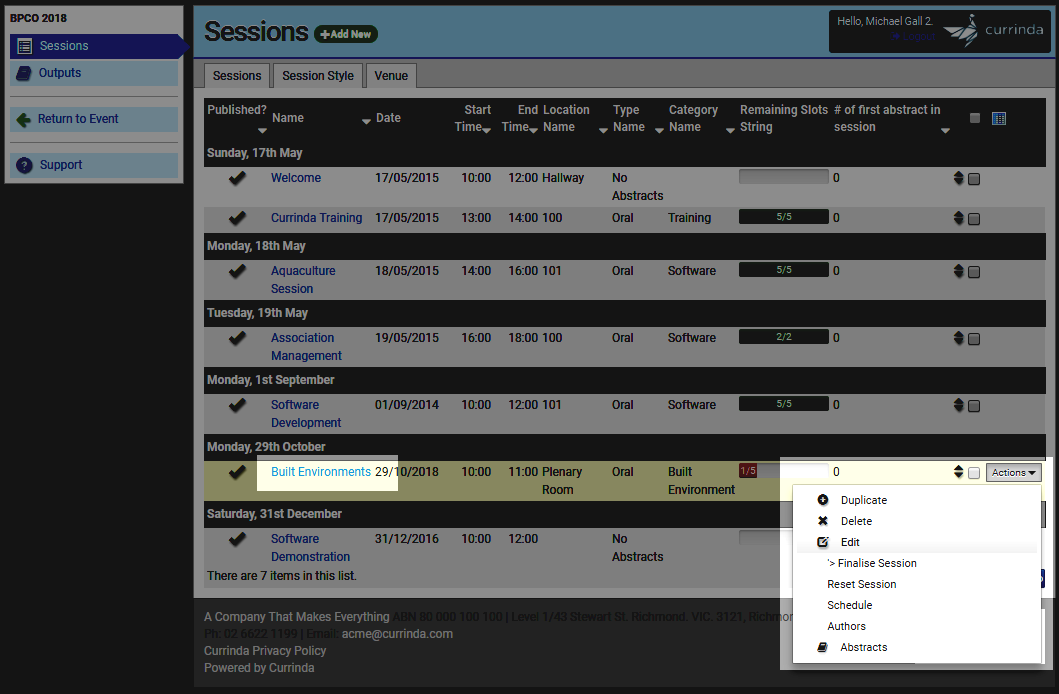Click the reorder arrows for Association Management row
1059x694 pixels.
(x=958, y=338)
